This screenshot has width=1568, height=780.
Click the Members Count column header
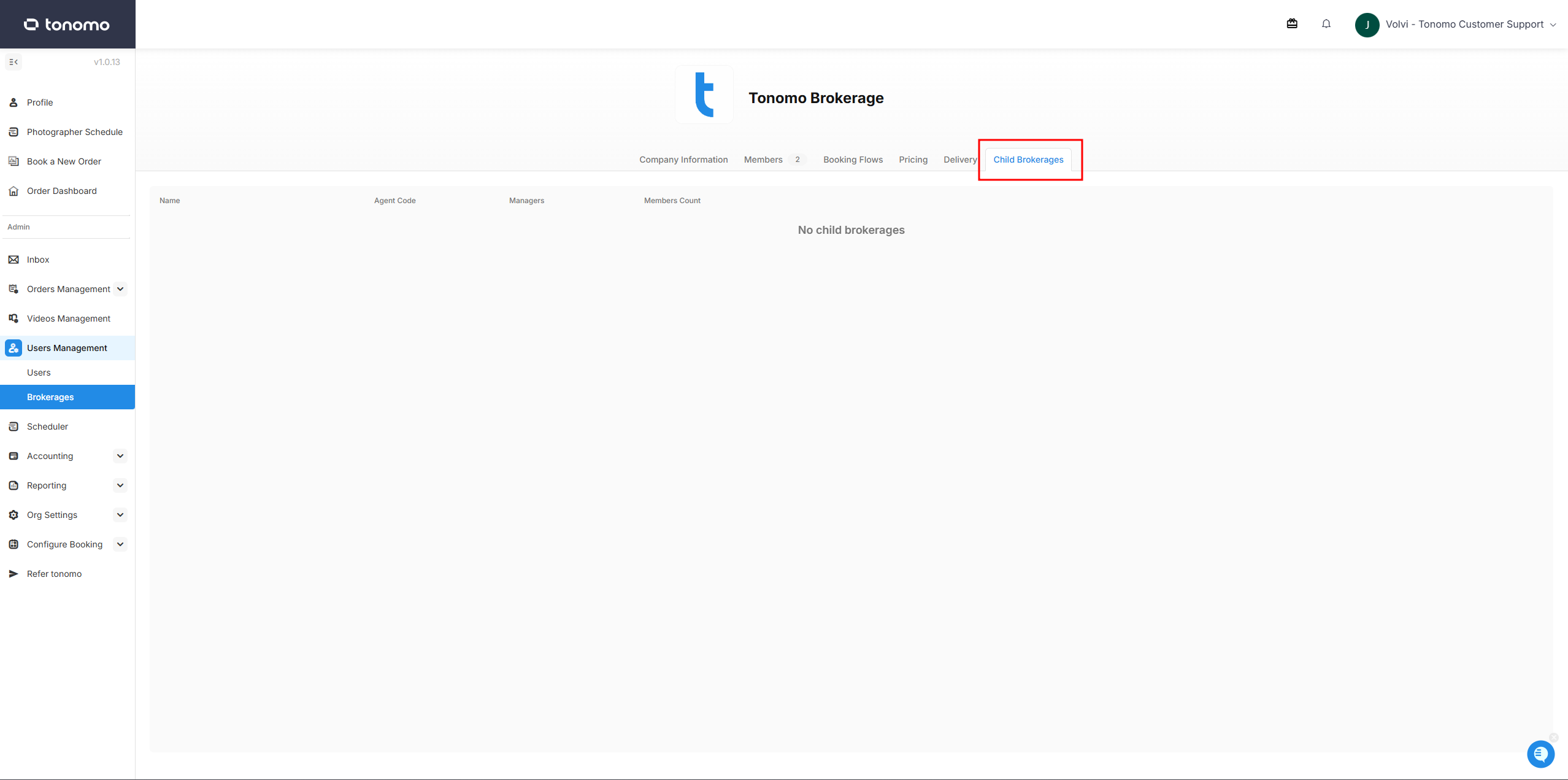click(x=672, y=201)
